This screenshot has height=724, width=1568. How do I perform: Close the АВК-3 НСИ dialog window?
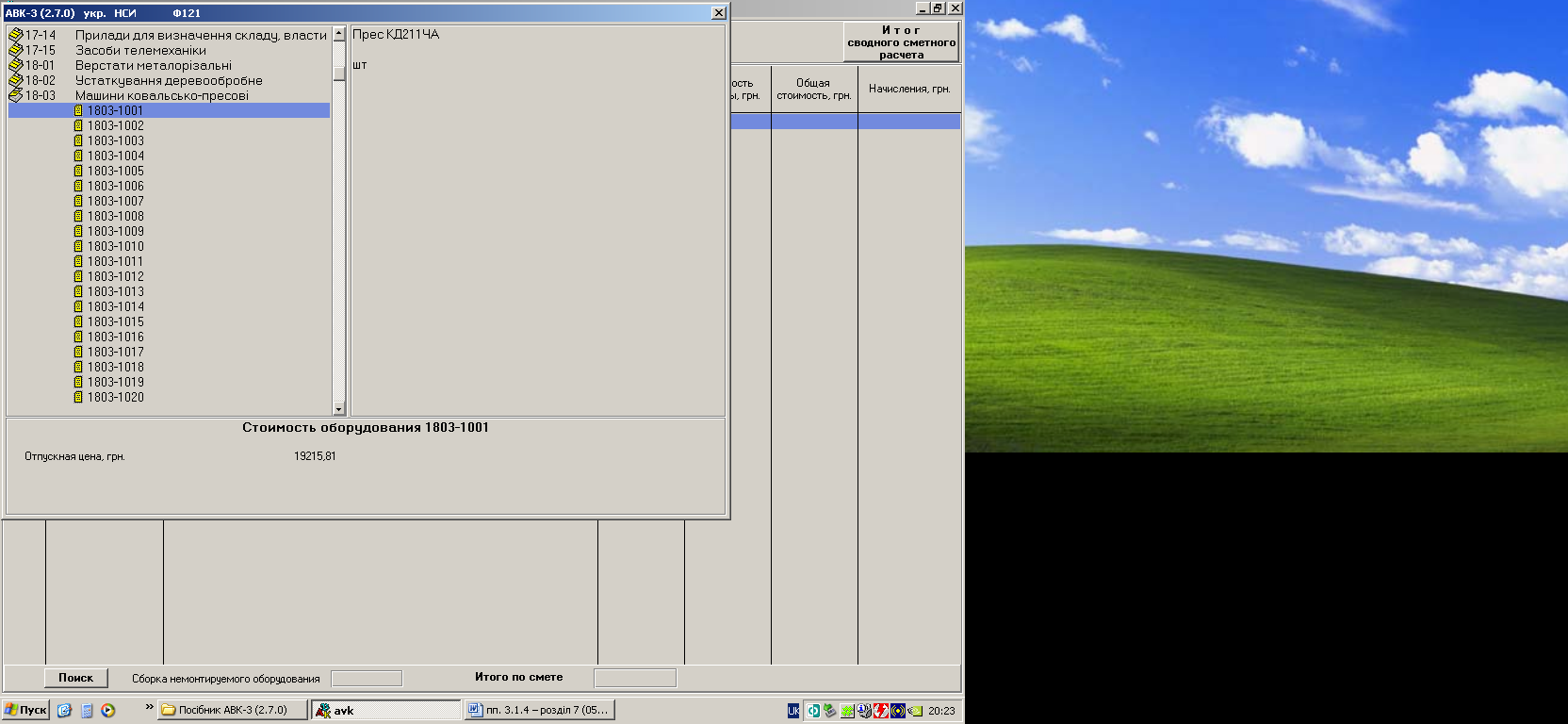(x=719, y=13)
